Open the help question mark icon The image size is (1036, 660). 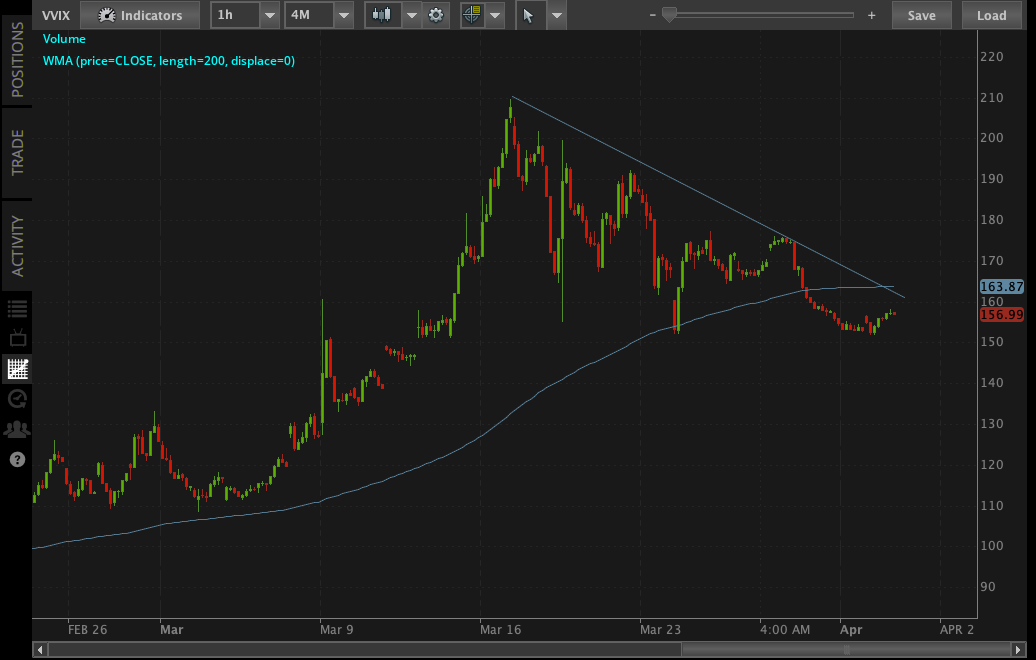pos(17,459)
